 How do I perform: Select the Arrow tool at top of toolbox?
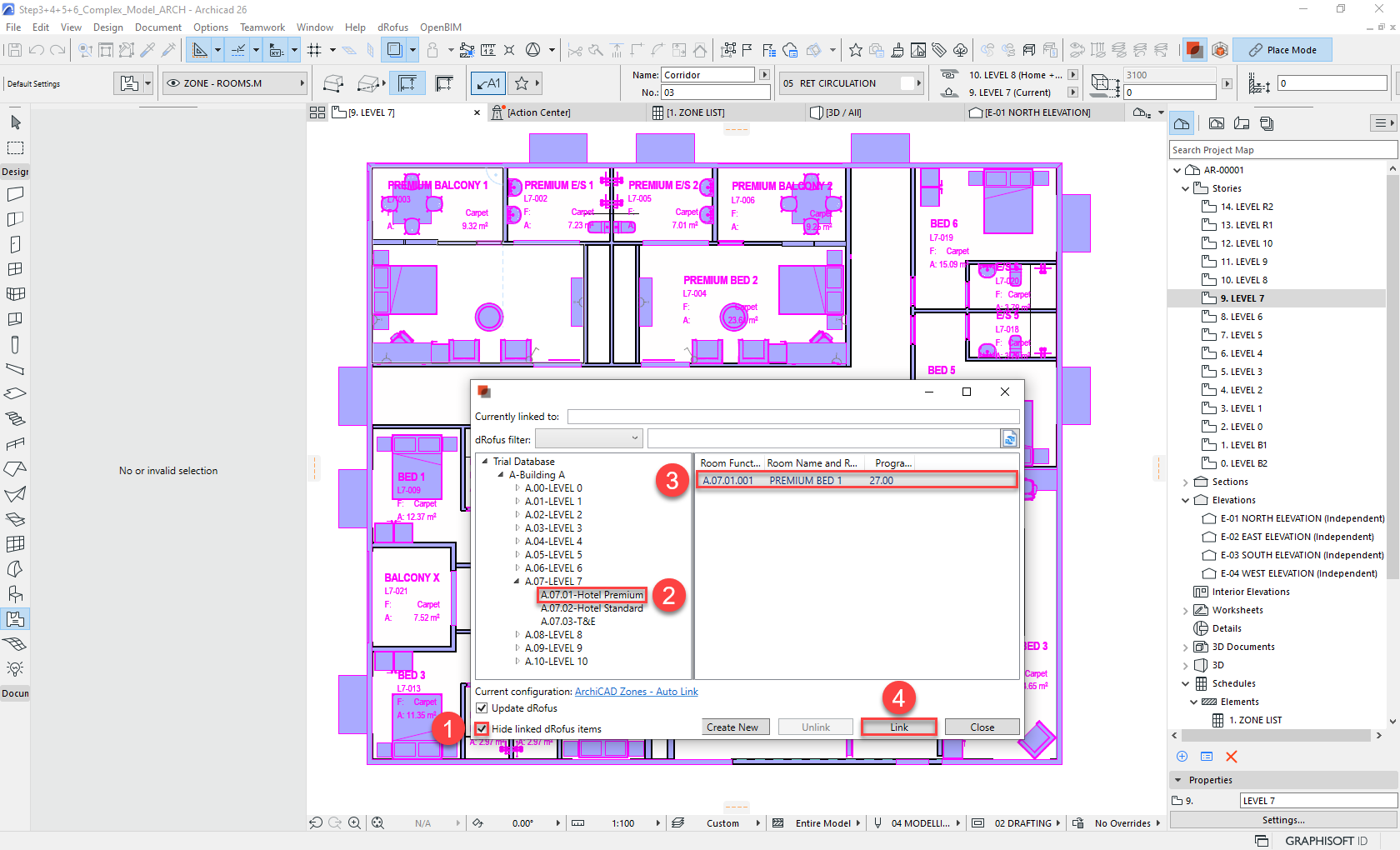click(15, 122)
